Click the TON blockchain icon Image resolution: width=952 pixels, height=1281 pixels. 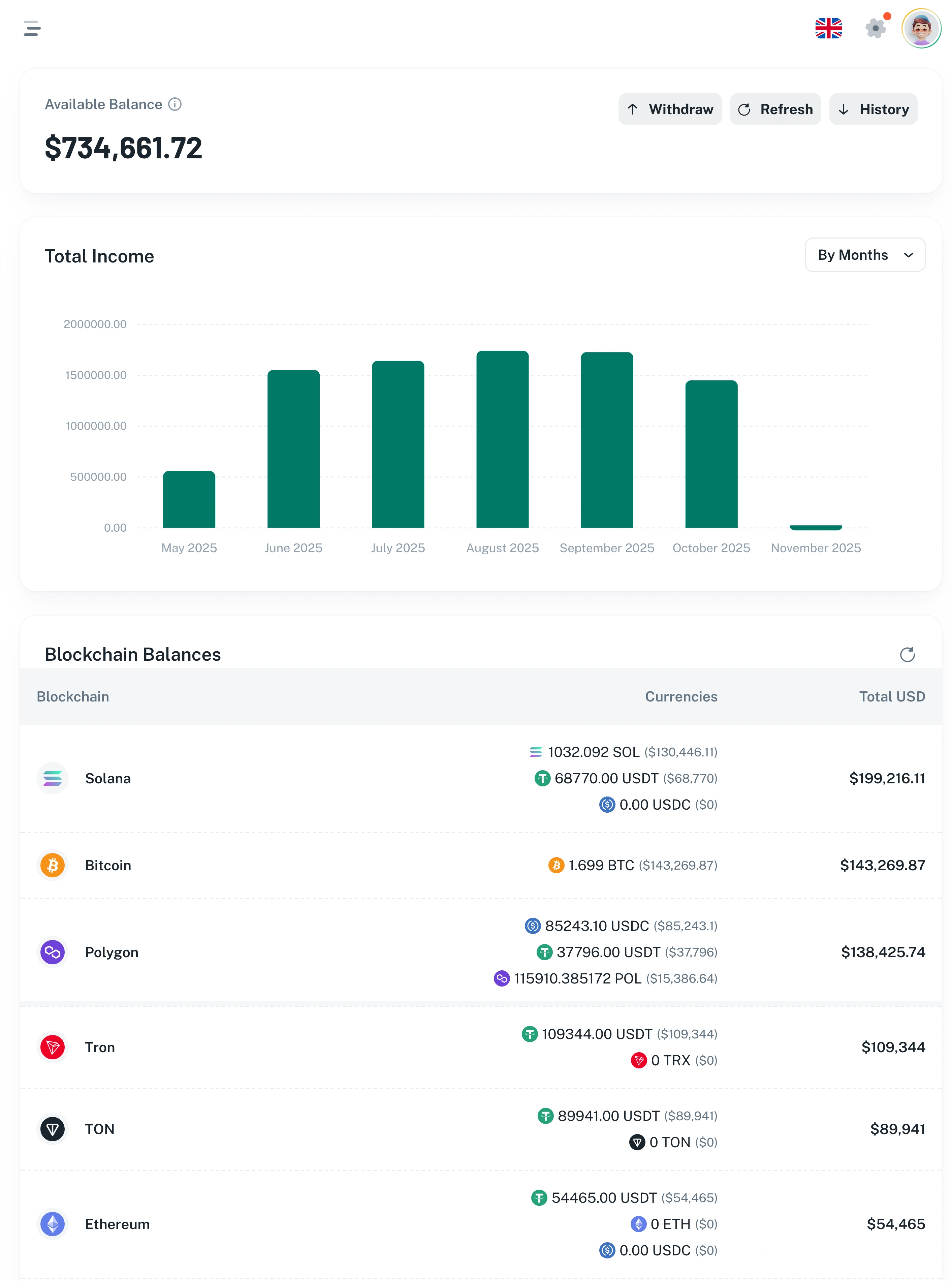[53, 1129]
